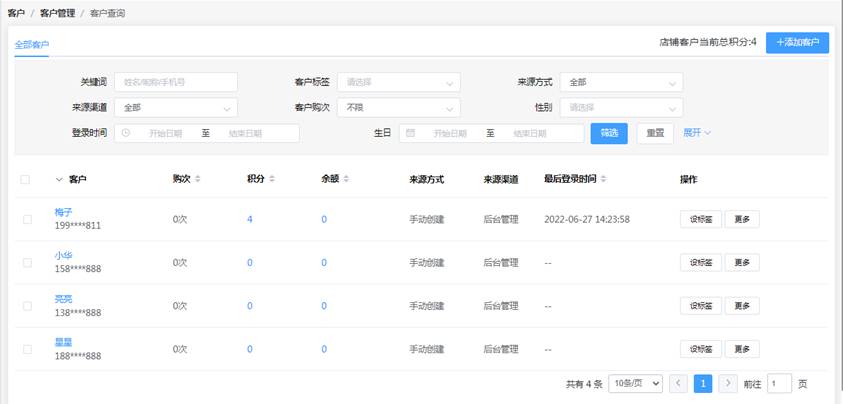The image size is (843, 404).
Task: Click phone number 199****811
Action: click(78, 225)
